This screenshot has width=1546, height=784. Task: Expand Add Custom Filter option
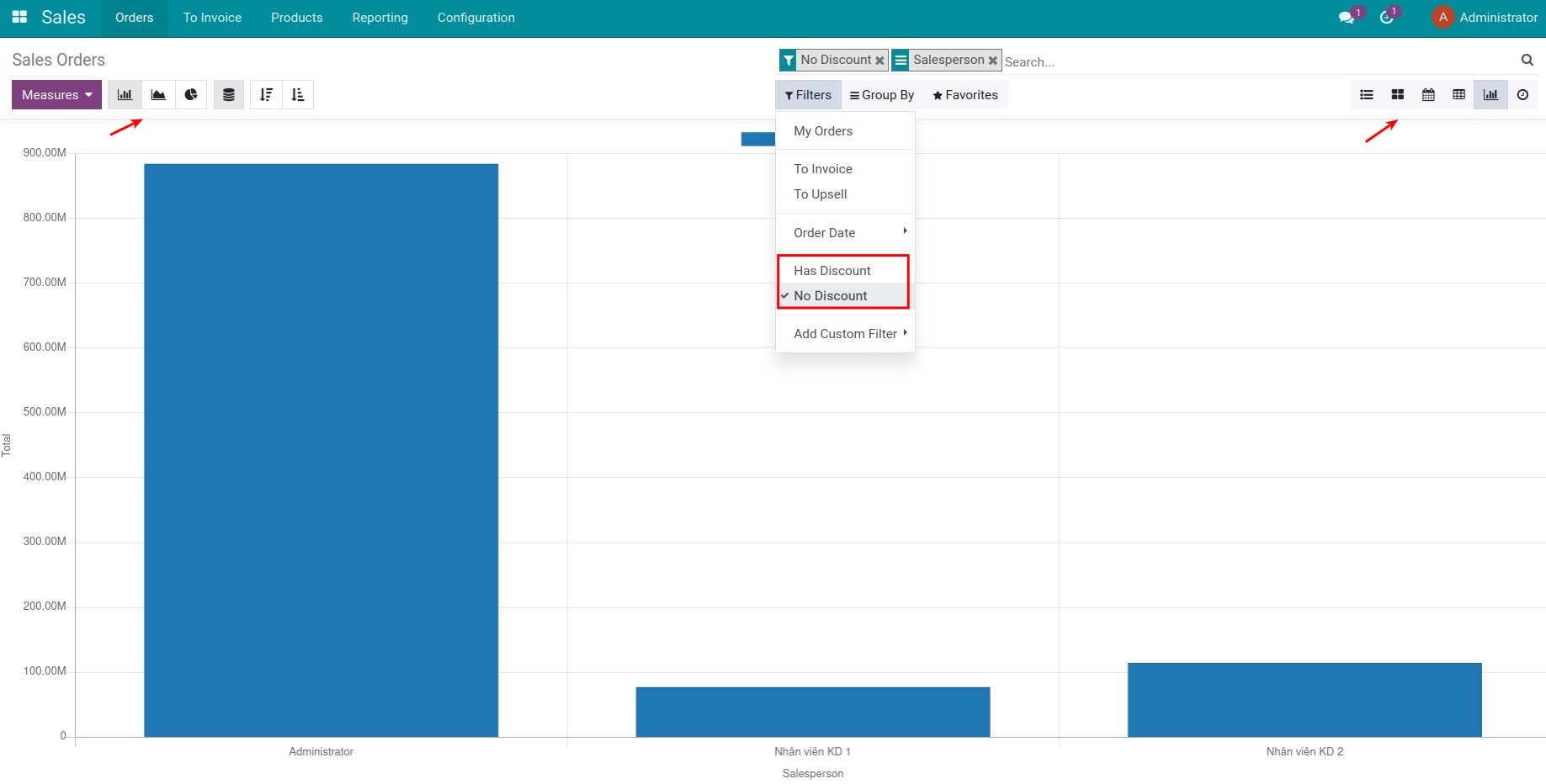click(x=845, y=334)
